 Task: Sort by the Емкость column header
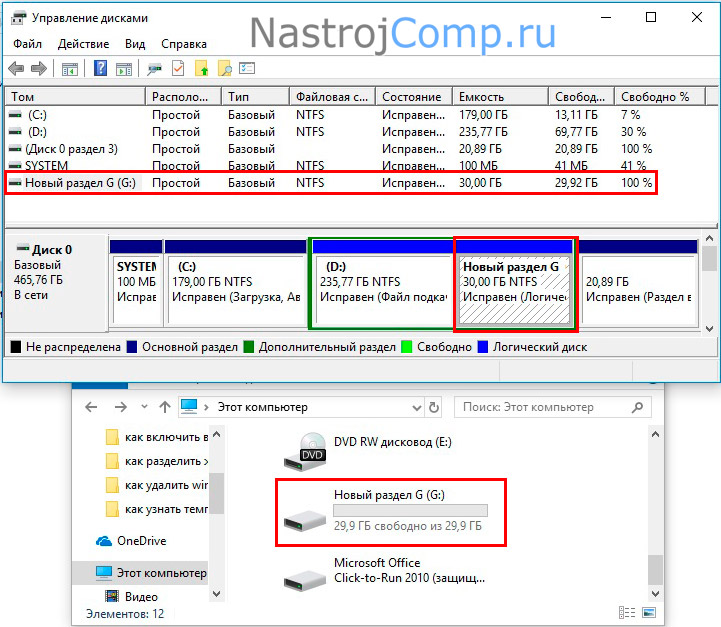pos(500,97)
